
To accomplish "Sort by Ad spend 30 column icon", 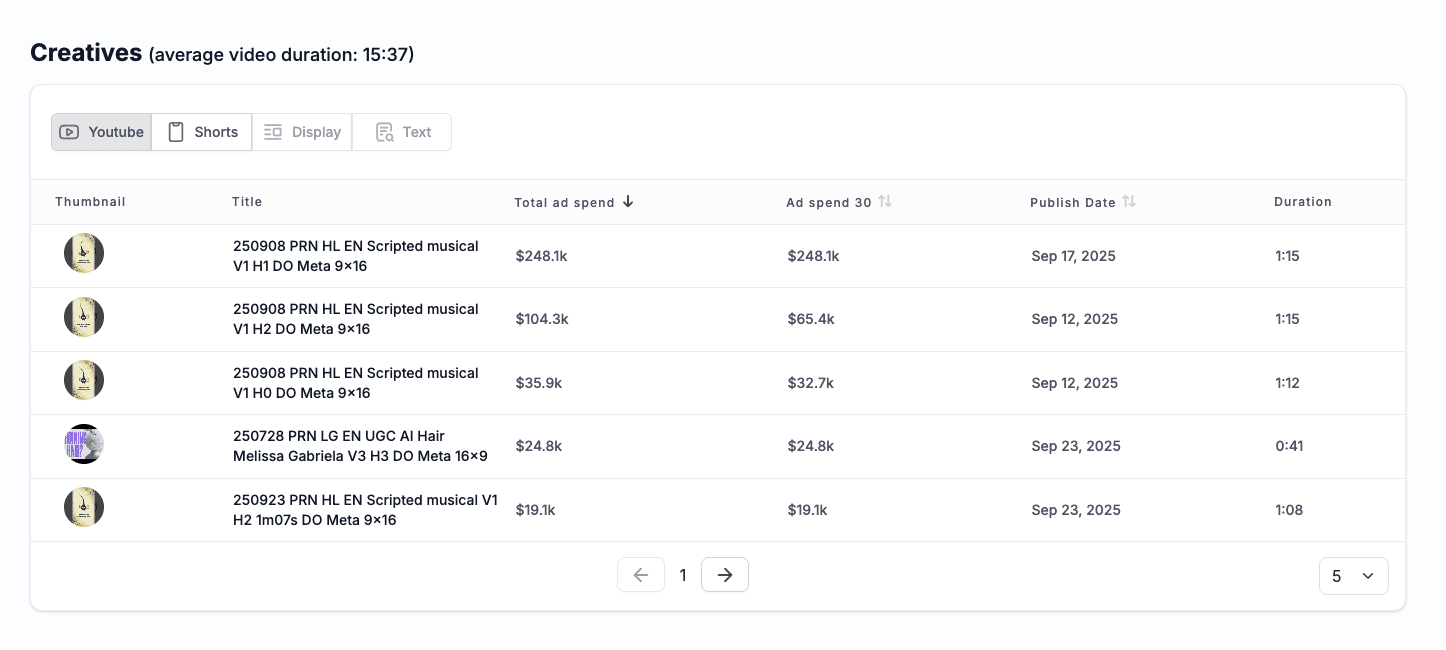I will coord(885,201).
